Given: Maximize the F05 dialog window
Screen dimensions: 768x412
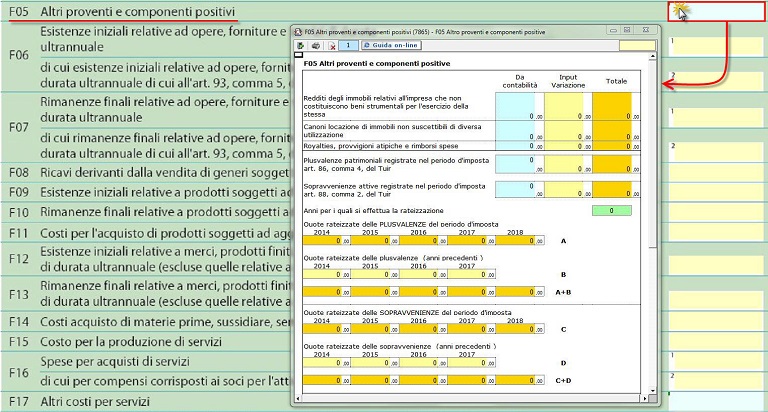Looking at the screenshot, I should click(x=626, y=30).
